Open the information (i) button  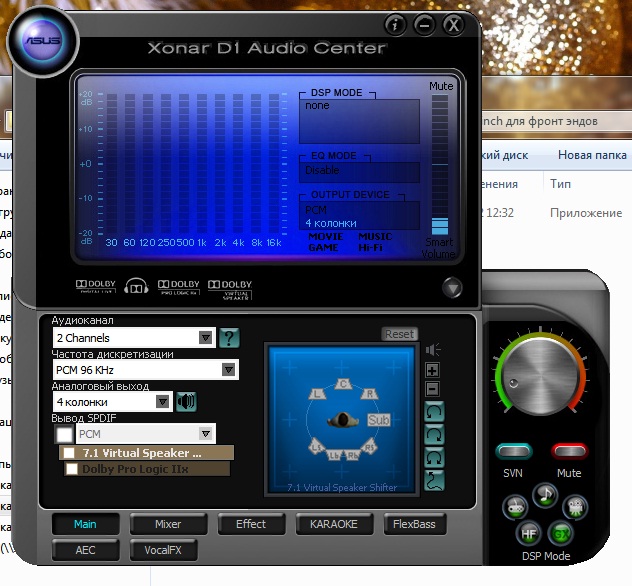(x=395, y=25)
